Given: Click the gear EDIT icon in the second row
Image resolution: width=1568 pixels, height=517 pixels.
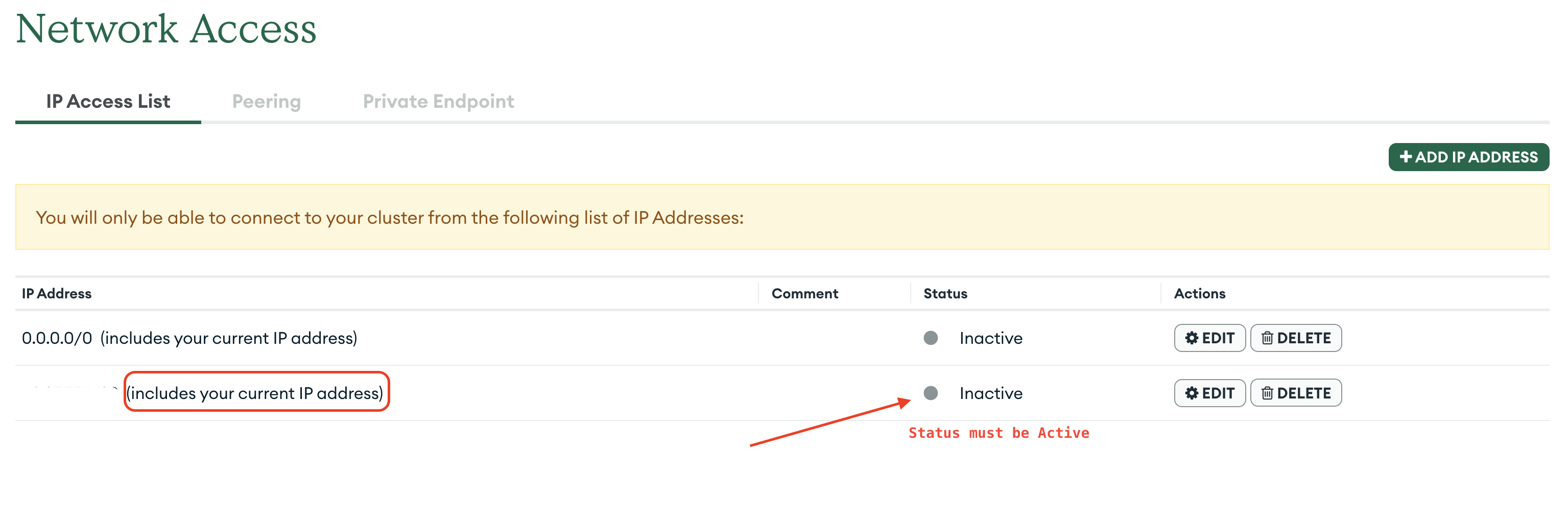Looking at the screenshot, I should 1191,393.
